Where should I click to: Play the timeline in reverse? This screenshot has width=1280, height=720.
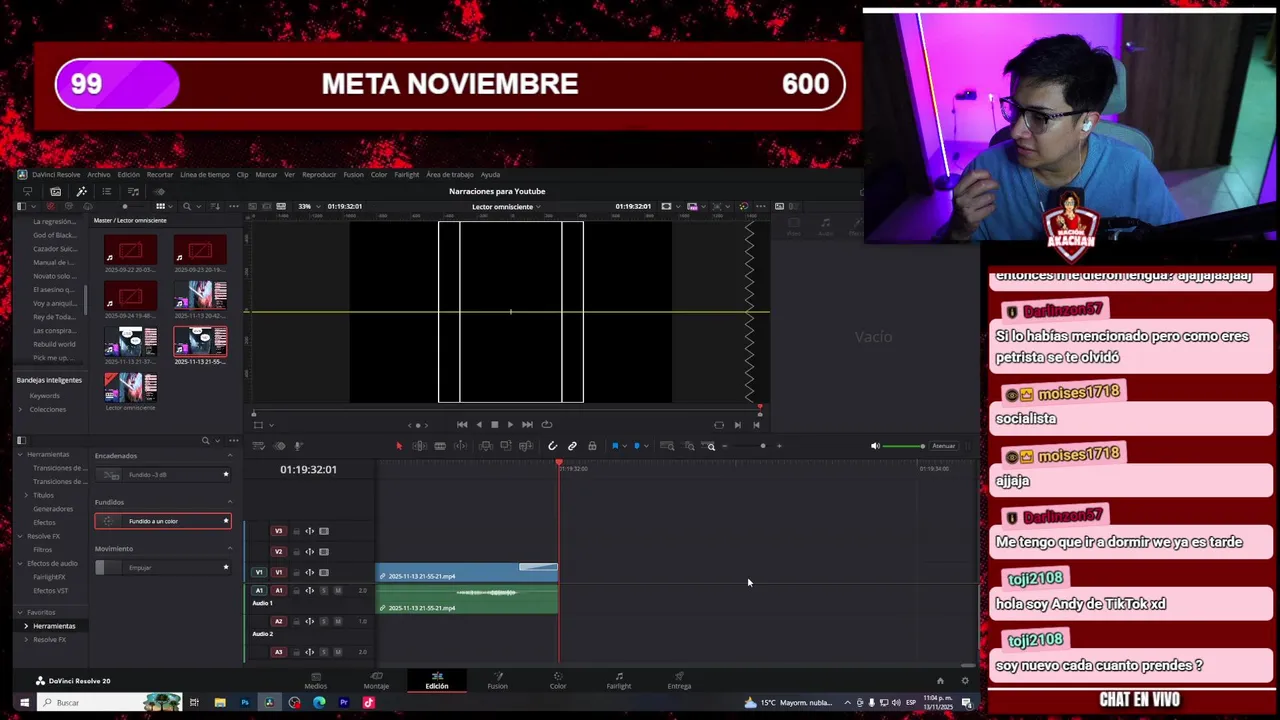click(478, 425)
